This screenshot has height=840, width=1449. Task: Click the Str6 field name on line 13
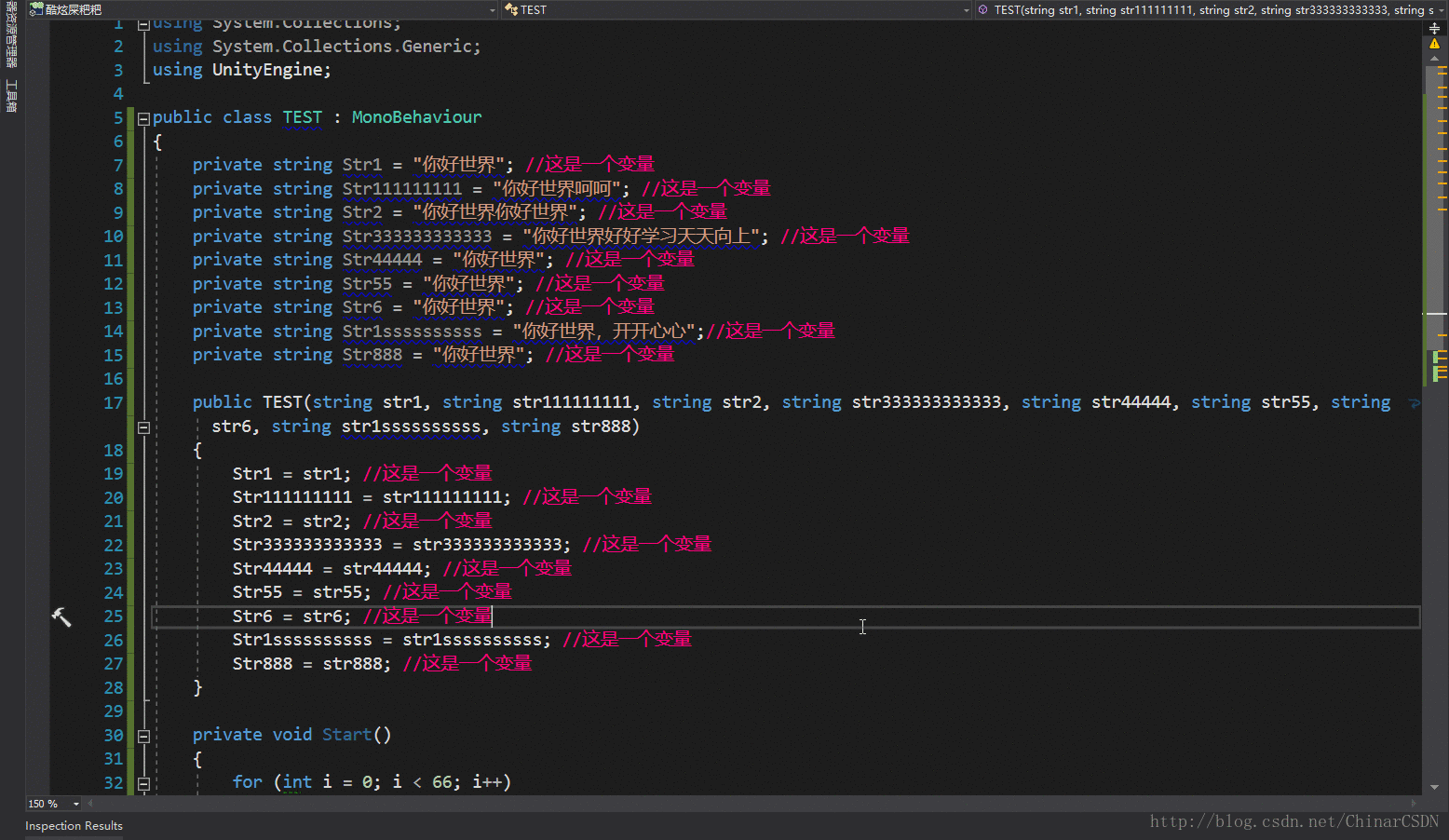click(x=362, y=307)
